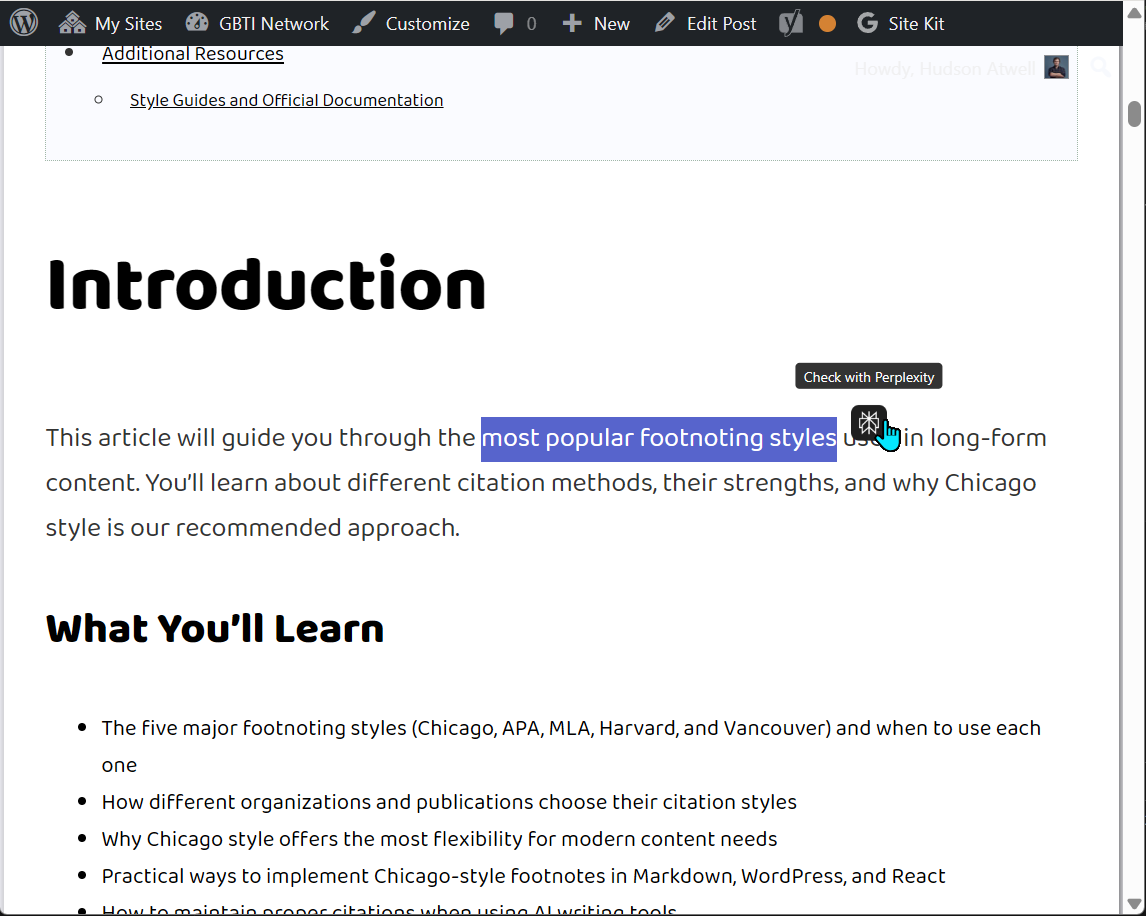Open the GBTI Network gauge dropdown

(256, 22)
